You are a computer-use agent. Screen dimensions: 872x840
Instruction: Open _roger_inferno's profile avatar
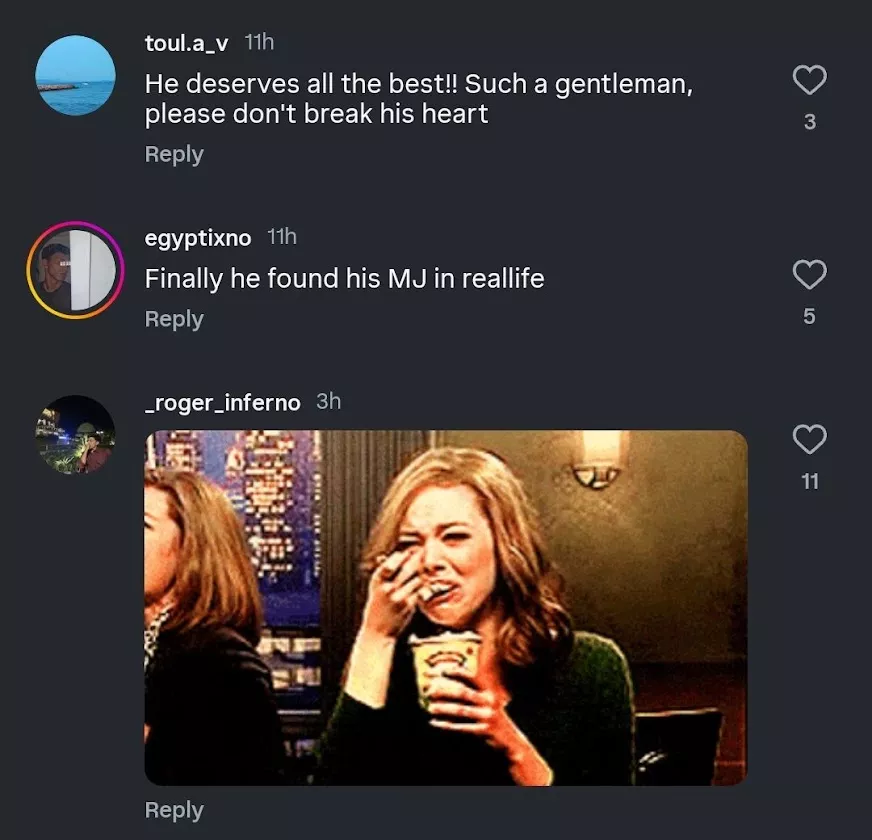[75, 435]
